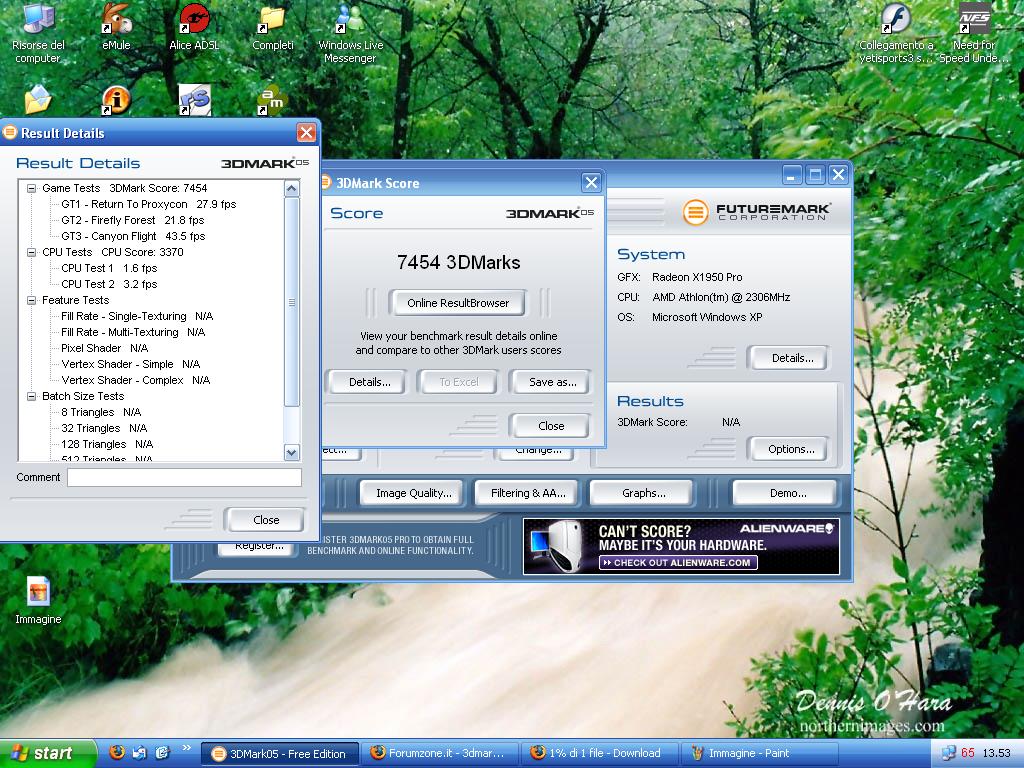Screen dimensions: 1024x768
Task: Select the 'Pixel Shader' row
Action: click(x=104, y=348)
